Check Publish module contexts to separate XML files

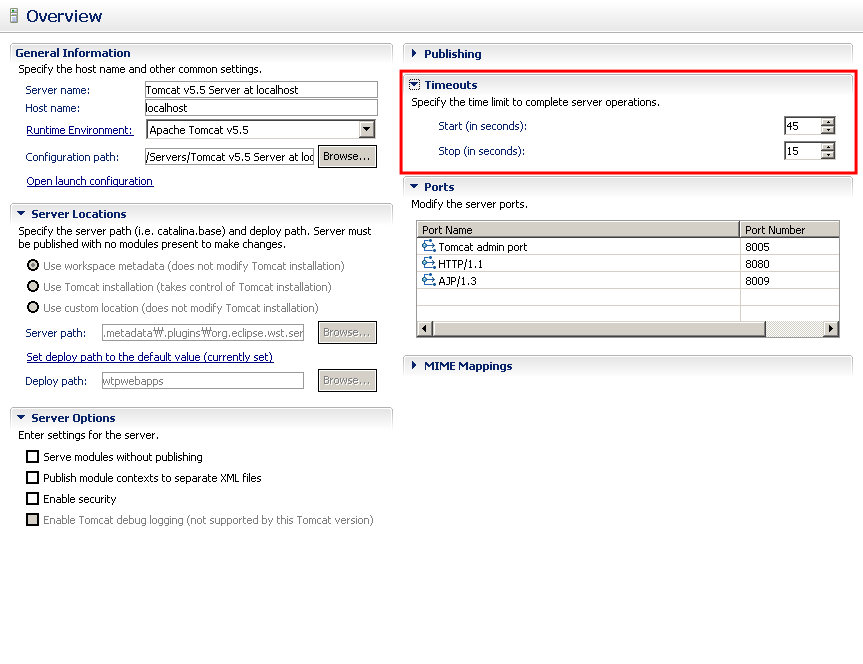click(x=32, y=477)
